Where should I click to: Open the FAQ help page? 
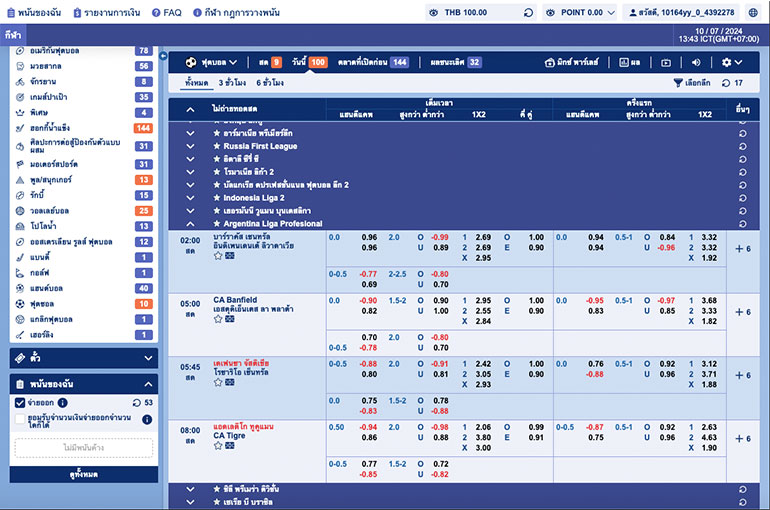click(x=166, y=12)
